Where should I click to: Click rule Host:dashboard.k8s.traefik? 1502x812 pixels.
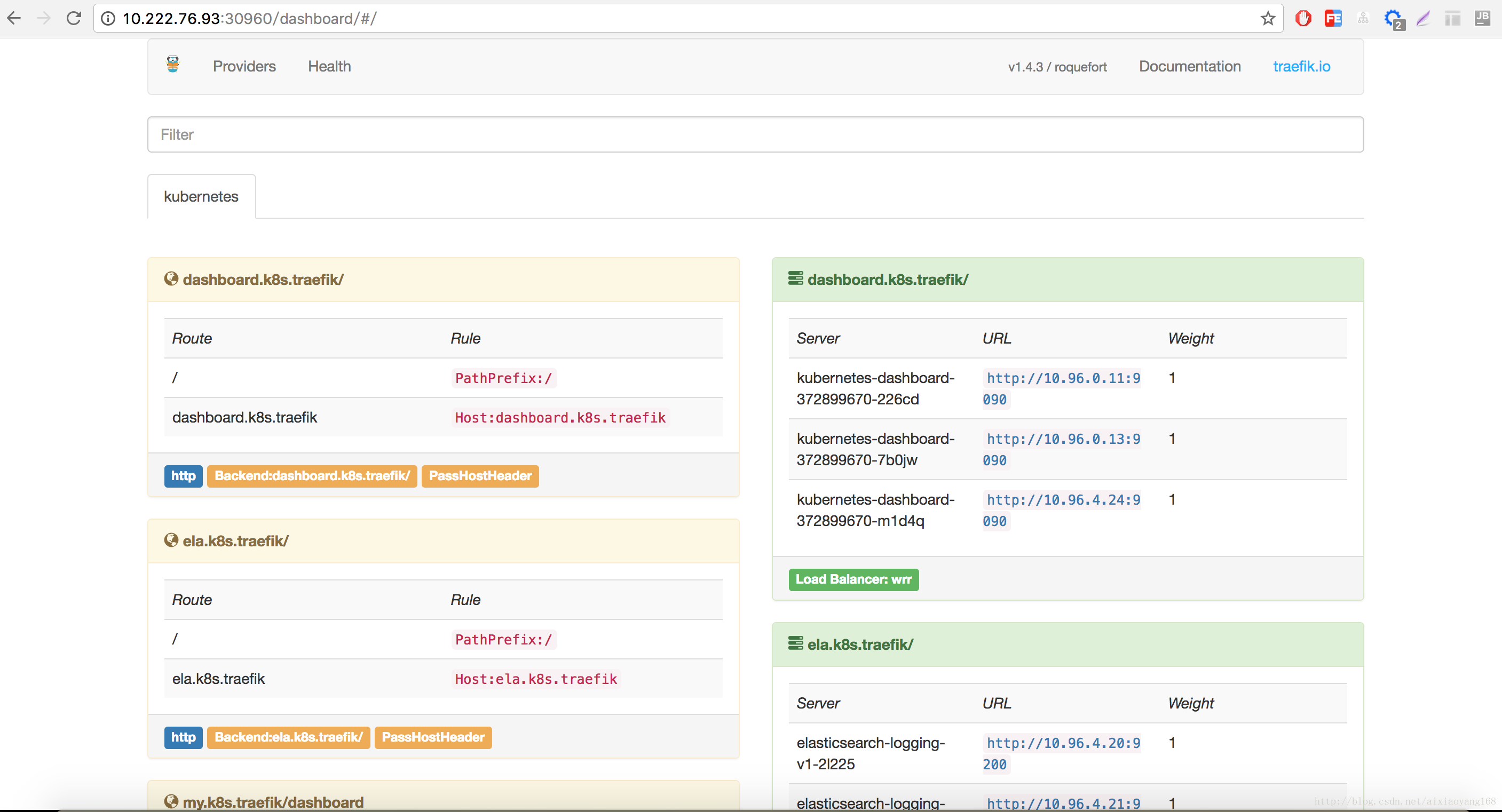[x=560, y=418]
